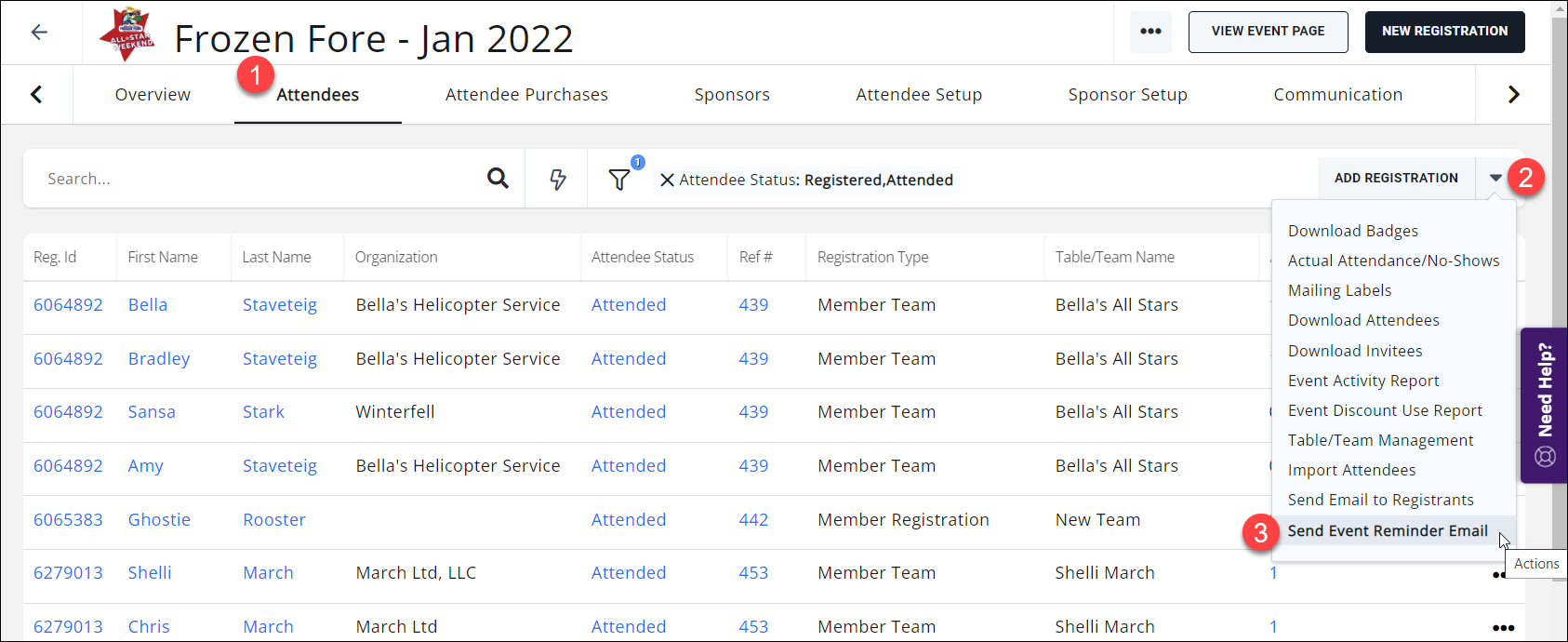Click the Frozen Fore event logo
The image size is (1568, 642).
[129, 33]
